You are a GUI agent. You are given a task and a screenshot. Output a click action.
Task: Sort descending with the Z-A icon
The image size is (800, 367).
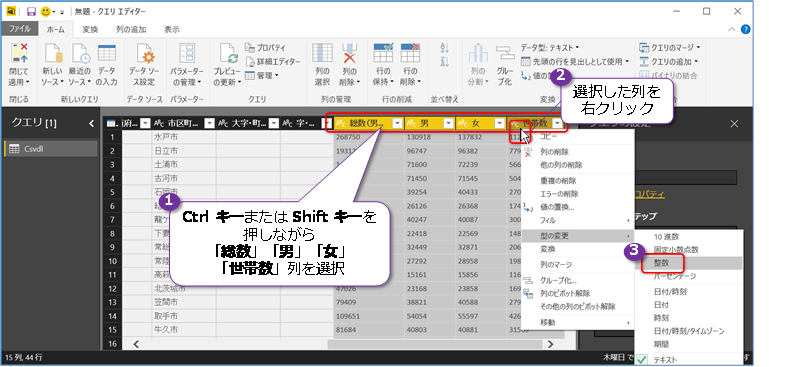click(444, 62)
